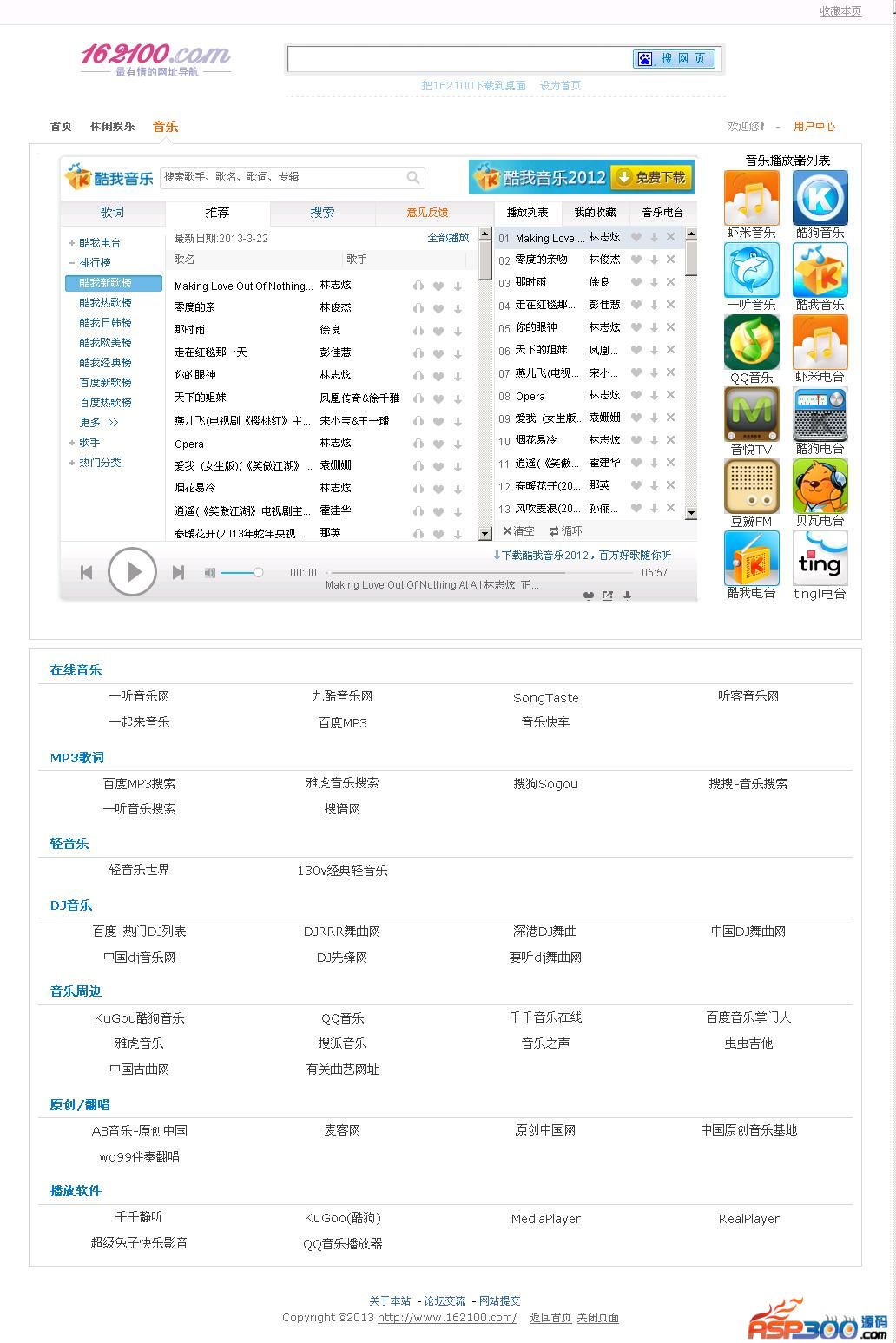Click download arrow icon for 烟花易冷 in chart
The height and width of the screenshot is (1343, 896).
point(458,488)
